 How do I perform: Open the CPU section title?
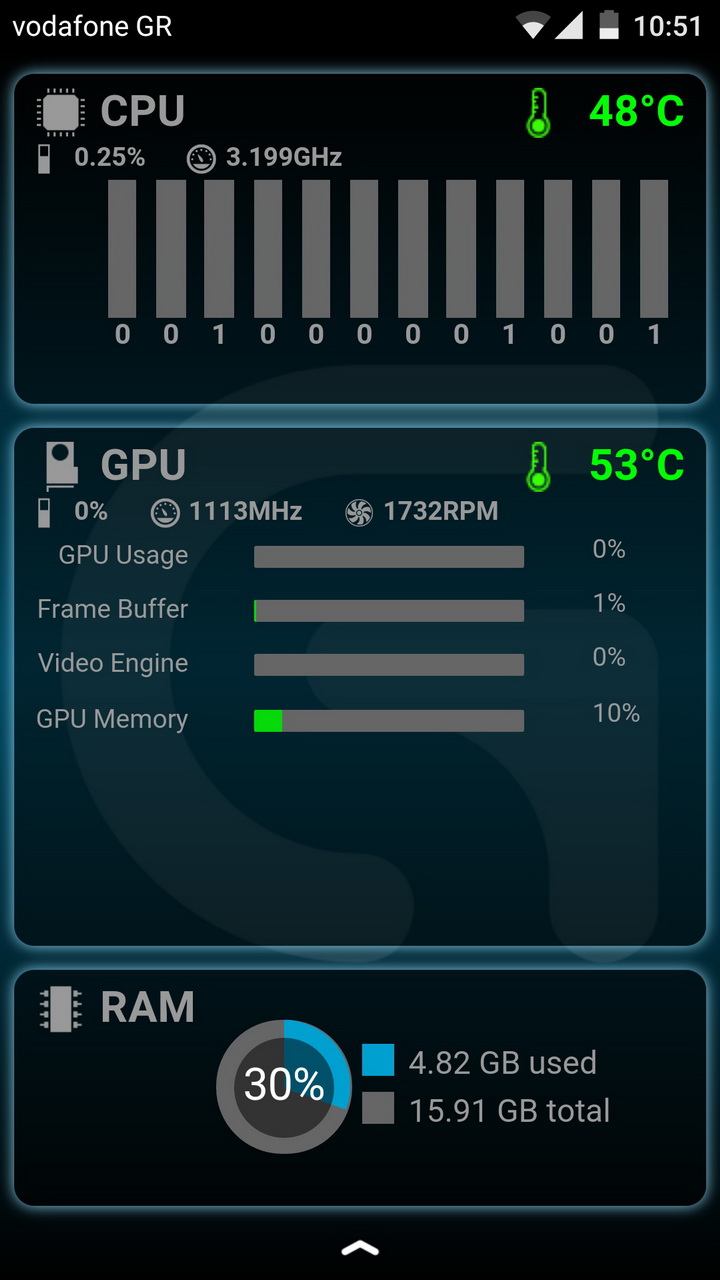tap(143, 111)
